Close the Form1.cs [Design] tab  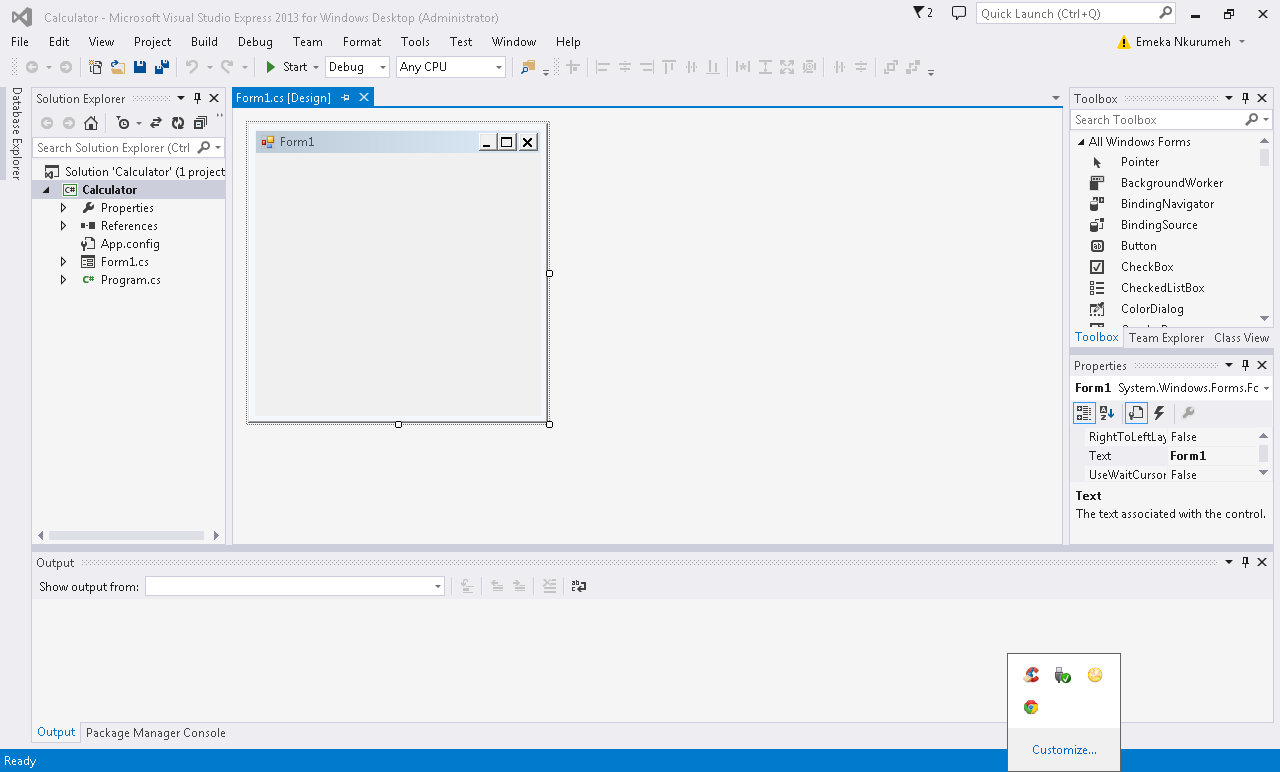[364, 97]
